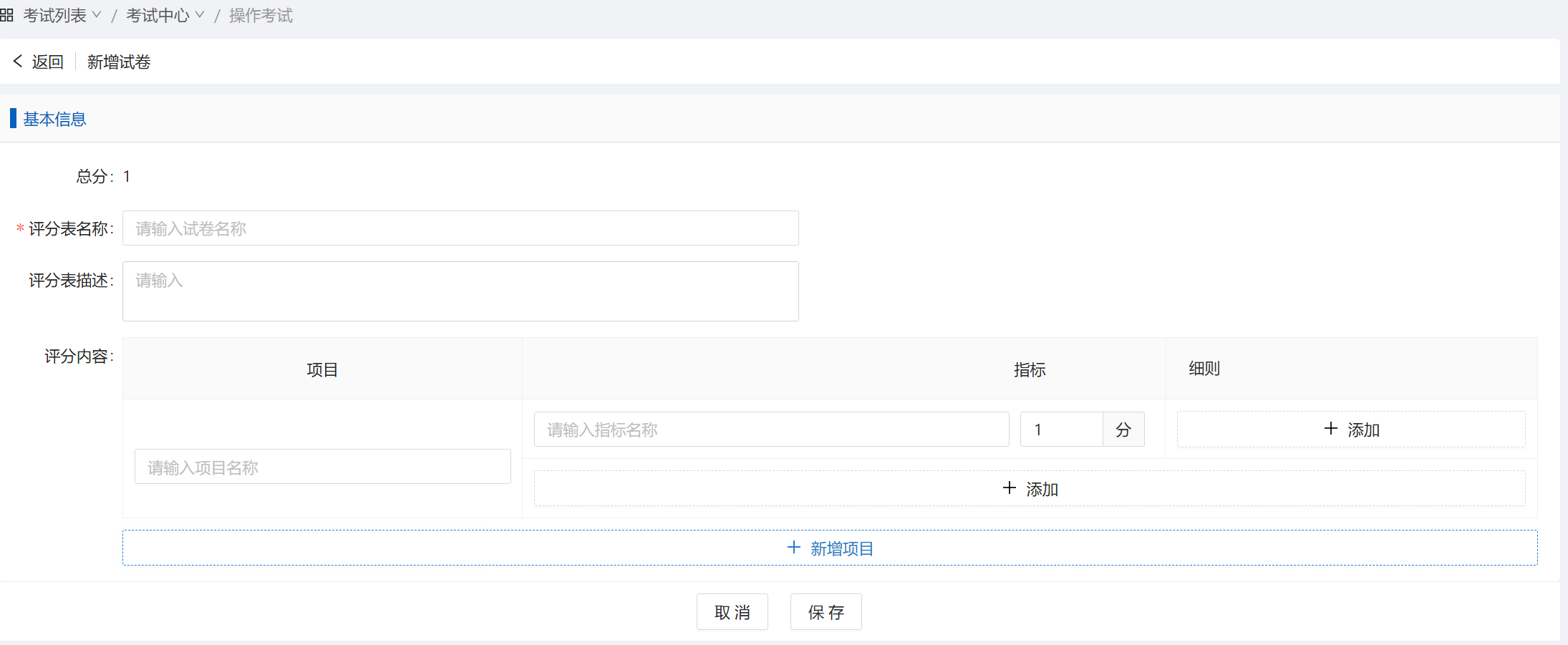Click the 请输入项目名称 input
Image resolution: width=1568 pixels, height=645 pixels.
(322, 467)
